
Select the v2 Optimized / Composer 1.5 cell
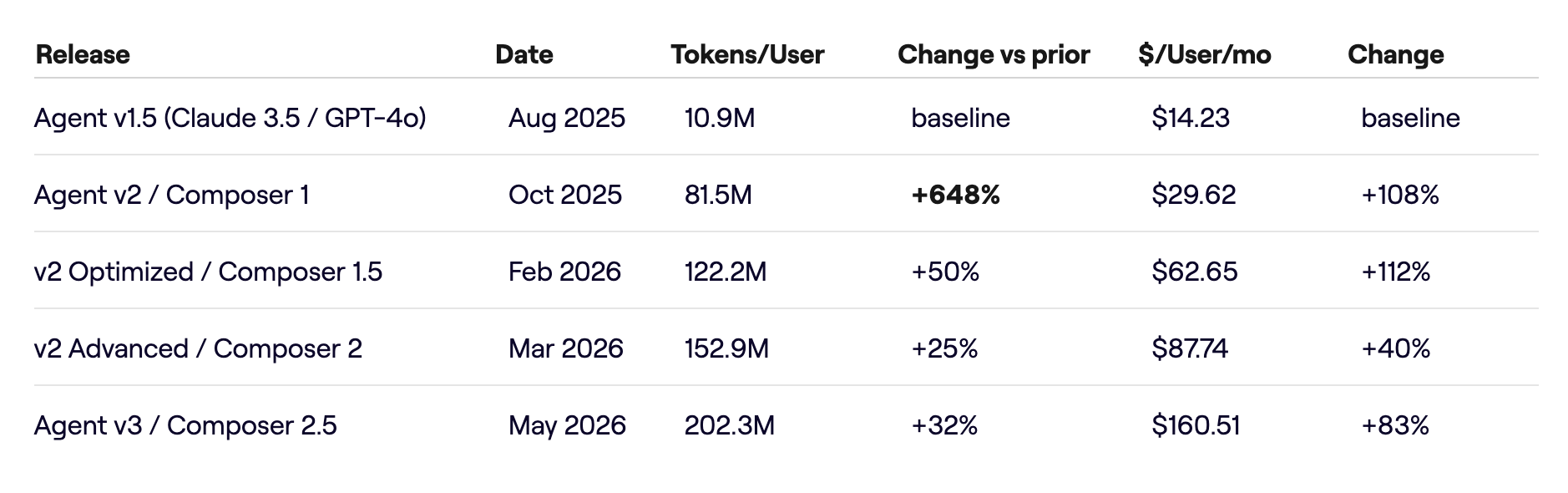pyautogui.click(x=209, y=272)
